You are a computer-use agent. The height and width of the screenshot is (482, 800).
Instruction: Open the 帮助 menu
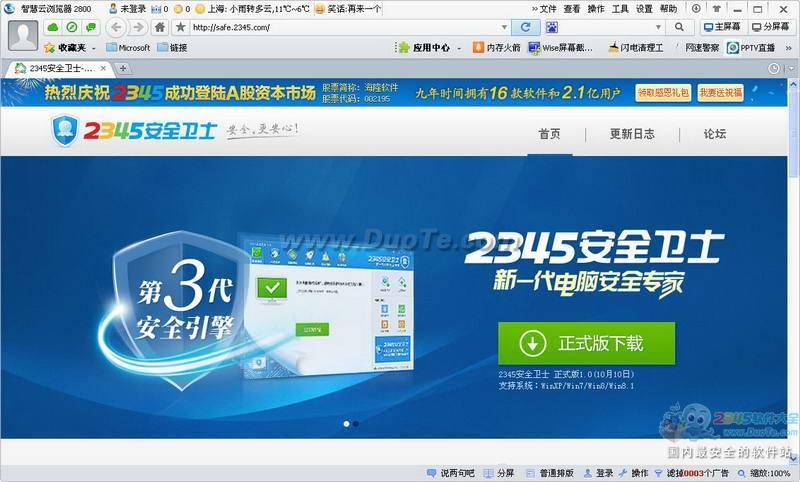[668, 9]
